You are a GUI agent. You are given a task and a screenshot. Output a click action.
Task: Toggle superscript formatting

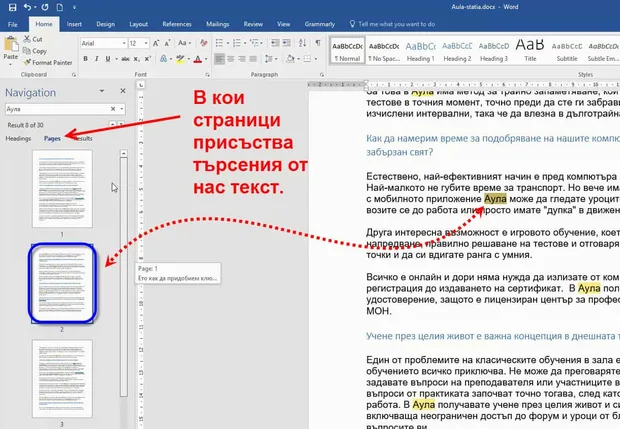147,59
